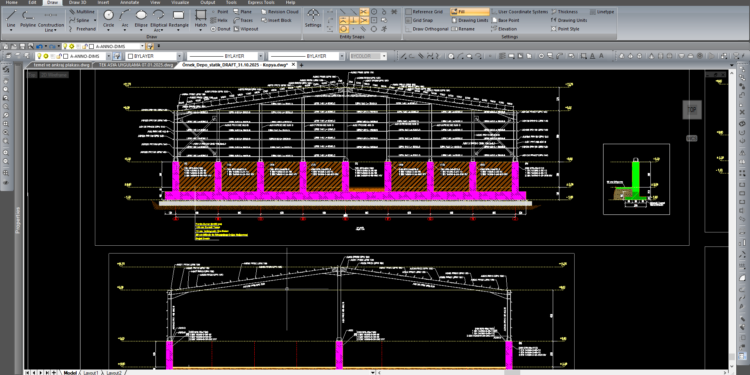750x375 pixels.
Task: Activate the Freehand sketch tool
Action: click(82, 29)
